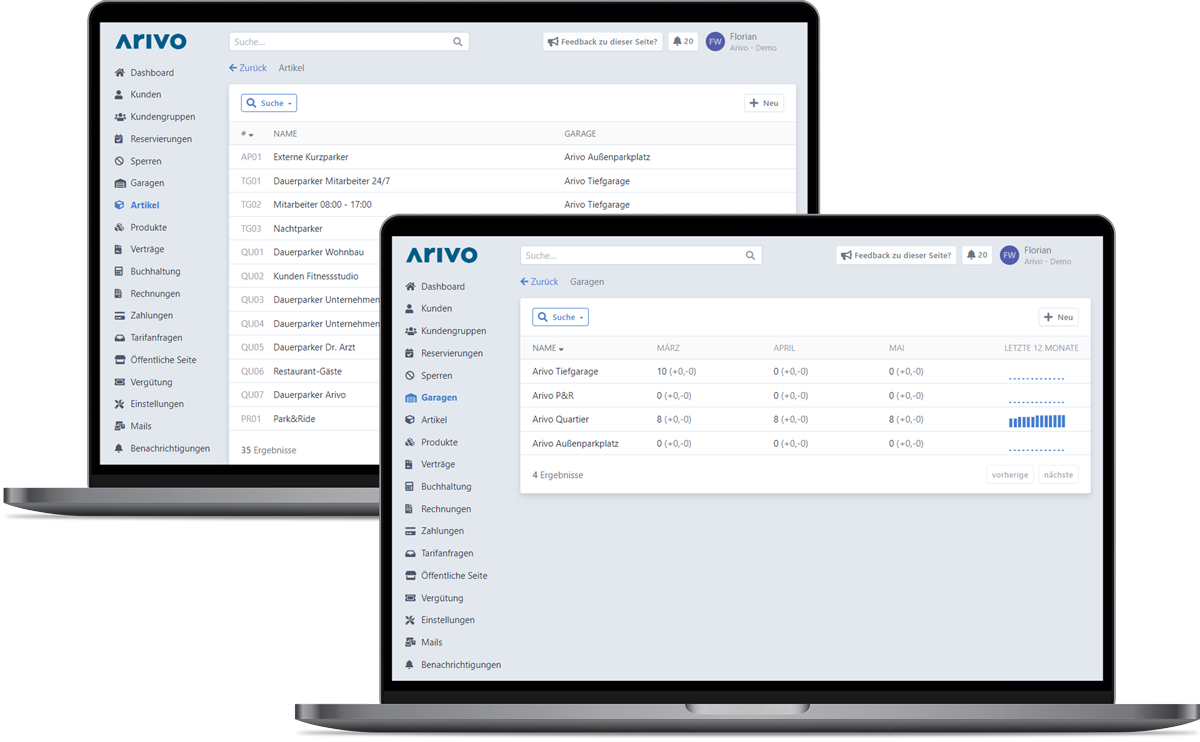Click Neu button in Garagen window
This screenshot has width=1200, height=742.
point(1058,317)
